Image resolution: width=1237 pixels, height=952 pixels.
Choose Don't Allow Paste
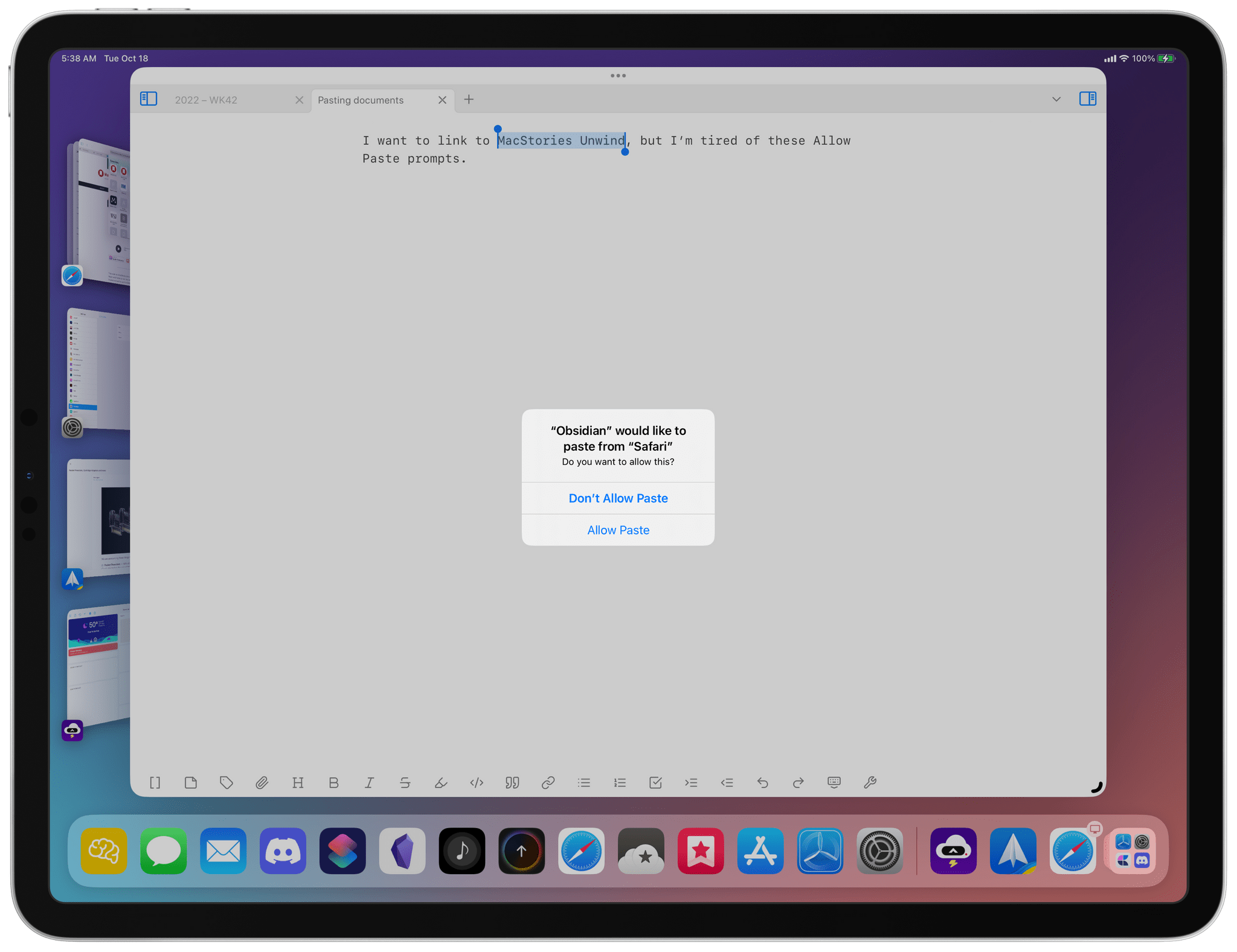click(x=618, y=498)
